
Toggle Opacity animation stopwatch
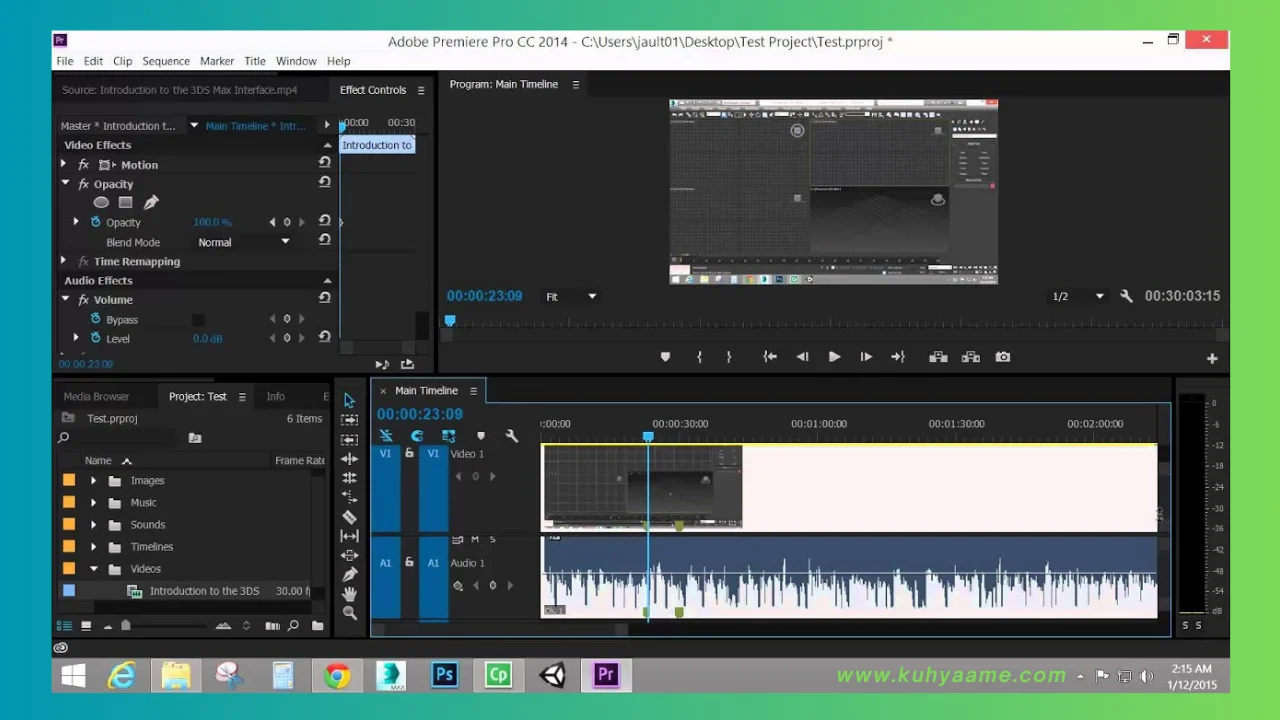(96, 222)
